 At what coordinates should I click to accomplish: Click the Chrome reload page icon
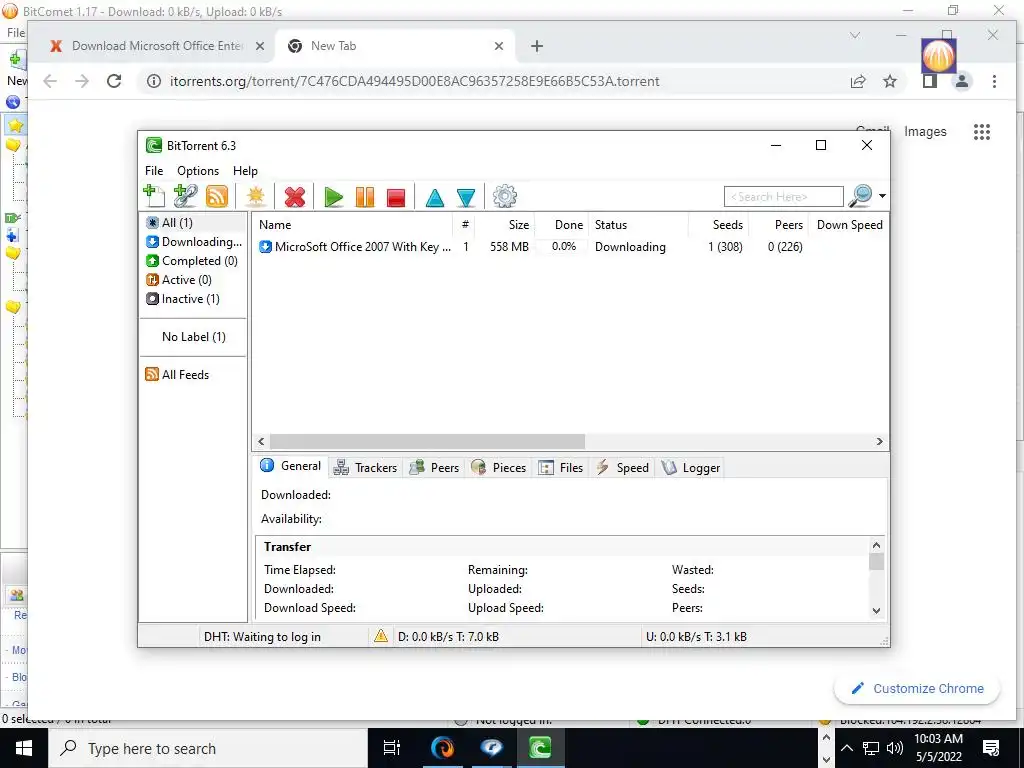pyautogui.click(x=114, y=81)
